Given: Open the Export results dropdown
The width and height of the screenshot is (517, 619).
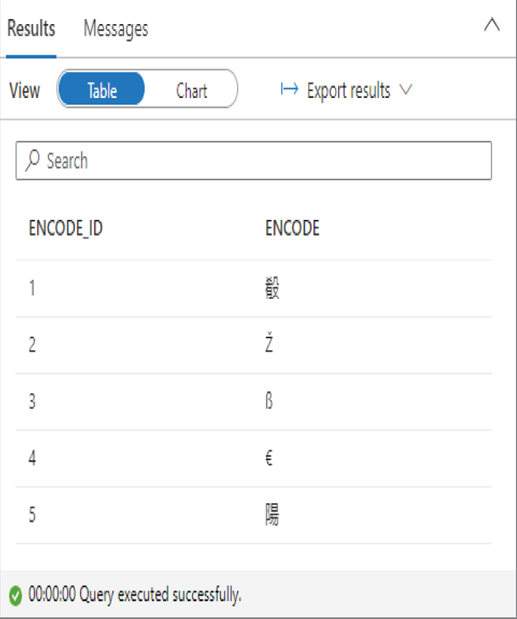Looking at the screenshot, I should (347, 90).
